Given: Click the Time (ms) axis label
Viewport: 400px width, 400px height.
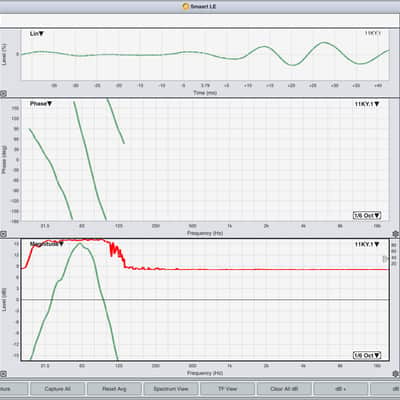Looking at the screenshot, I should pos(205,93).
